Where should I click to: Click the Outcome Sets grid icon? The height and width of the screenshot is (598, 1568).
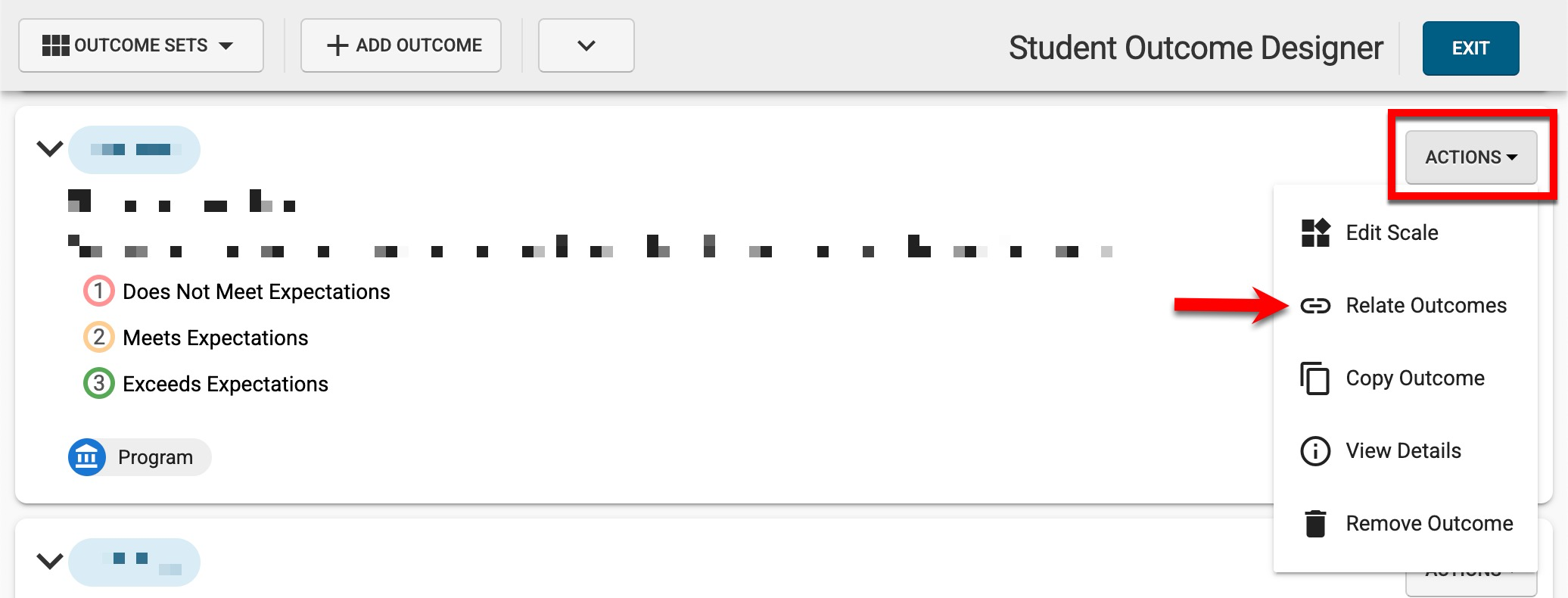click(x=55, y=45)
